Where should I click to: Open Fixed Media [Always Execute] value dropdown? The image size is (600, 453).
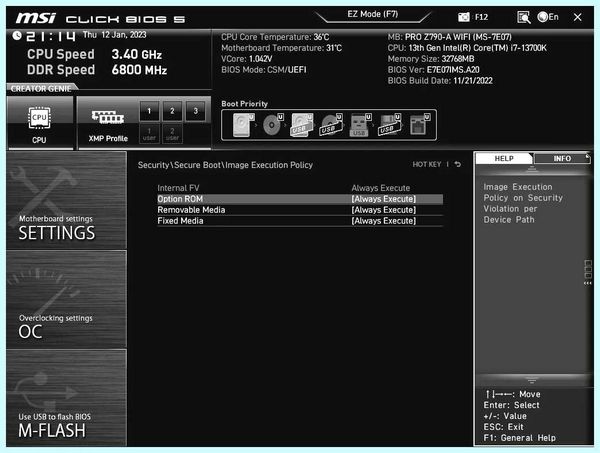[x=383, y=221]
